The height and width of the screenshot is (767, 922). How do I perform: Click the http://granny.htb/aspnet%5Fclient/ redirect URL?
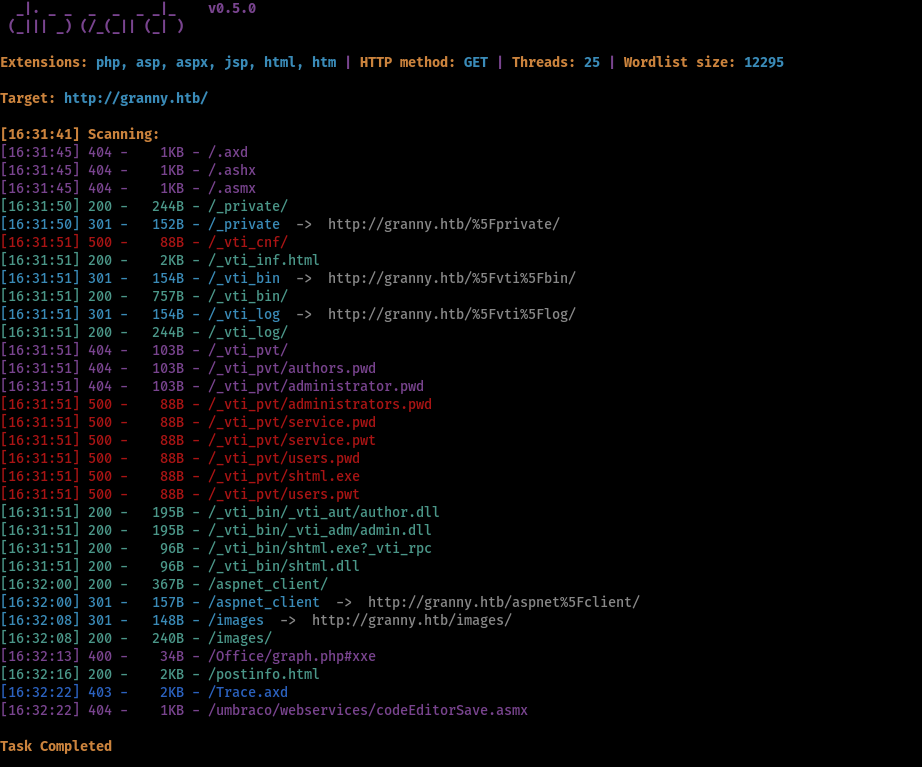[x=503, y=602]
